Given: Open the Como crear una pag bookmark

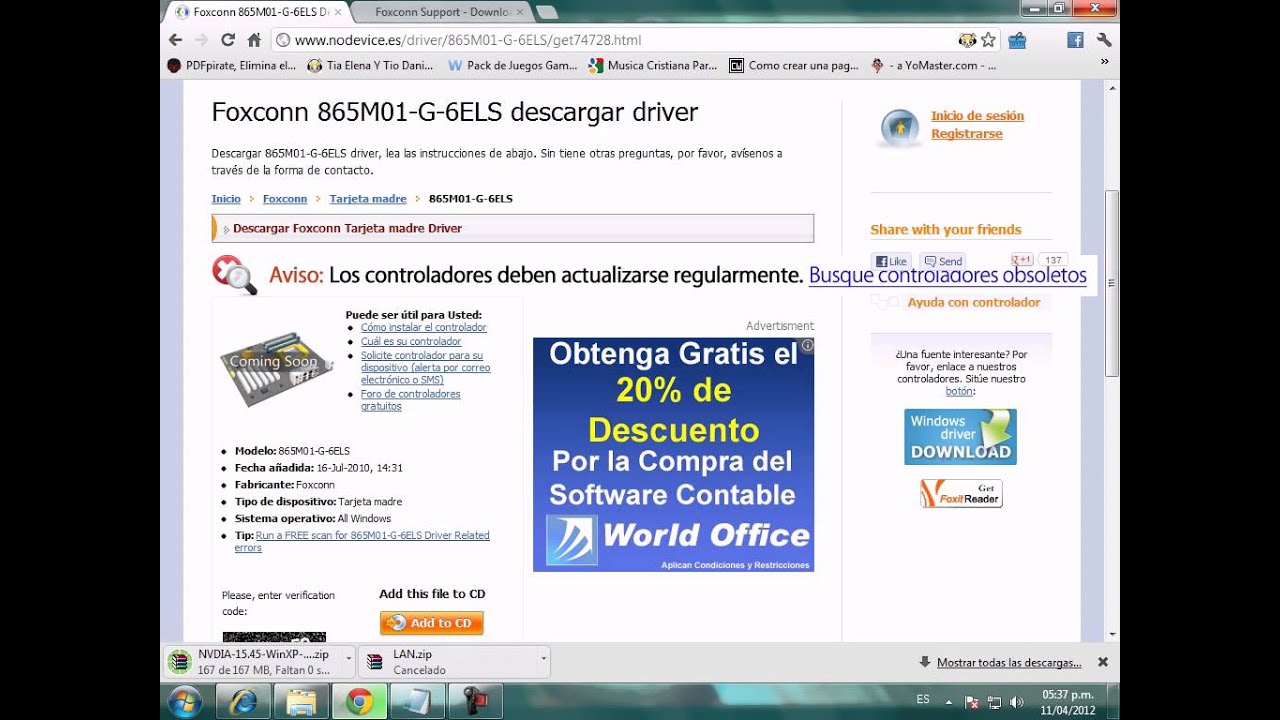Looking at the screenshot, I should click(794, 66).
